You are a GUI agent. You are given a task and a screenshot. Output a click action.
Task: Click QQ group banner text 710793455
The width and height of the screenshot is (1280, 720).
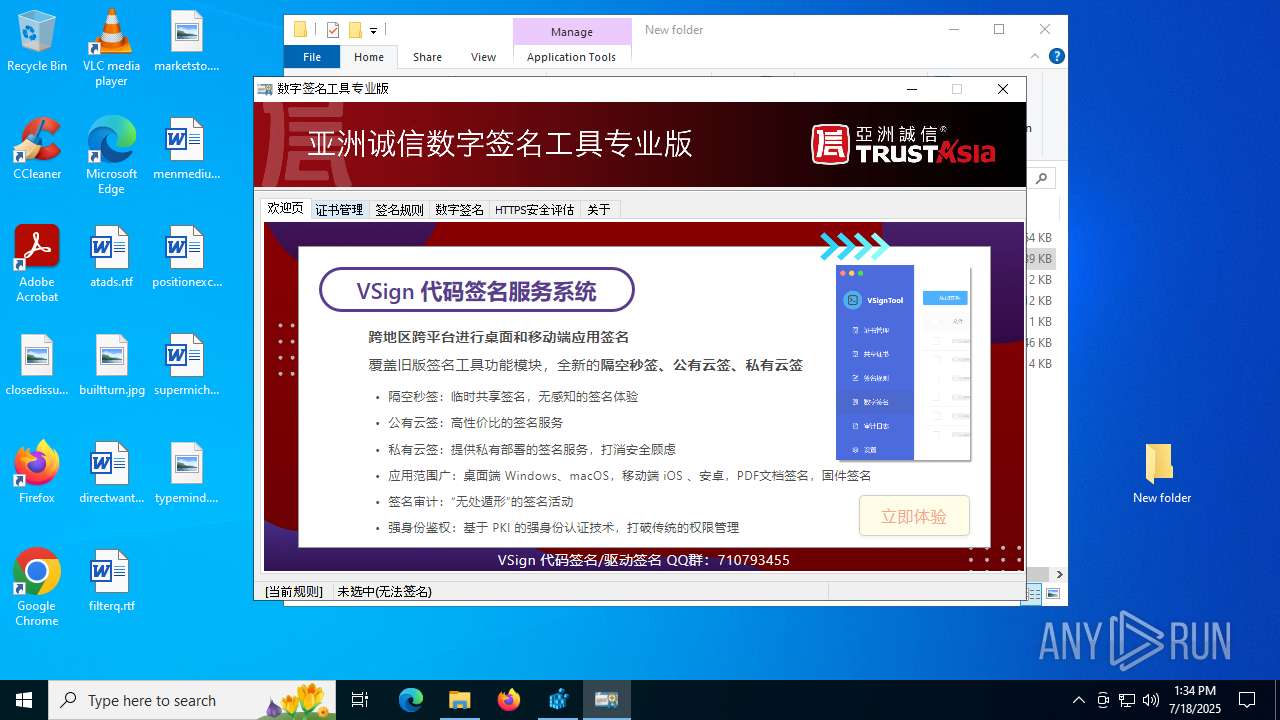[x=753, y=560]
